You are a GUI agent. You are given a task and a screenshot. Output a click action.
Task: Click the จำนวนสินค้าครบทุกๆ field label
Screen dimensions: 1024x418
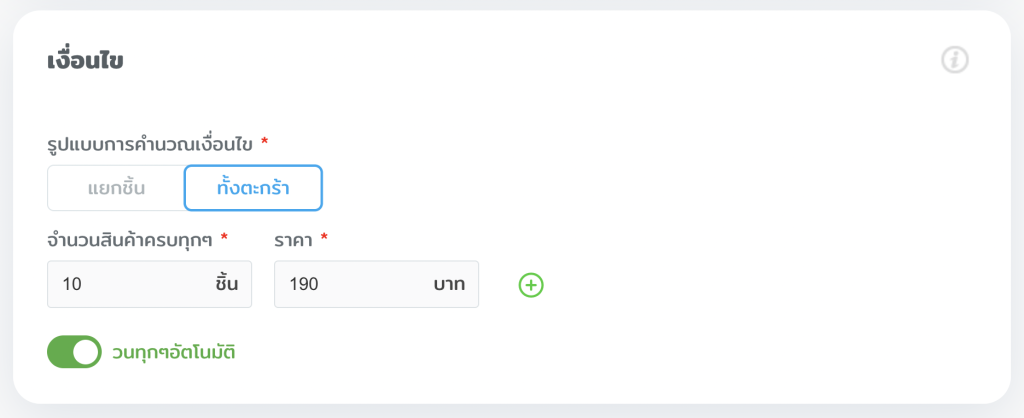click(x=130, y=238)
